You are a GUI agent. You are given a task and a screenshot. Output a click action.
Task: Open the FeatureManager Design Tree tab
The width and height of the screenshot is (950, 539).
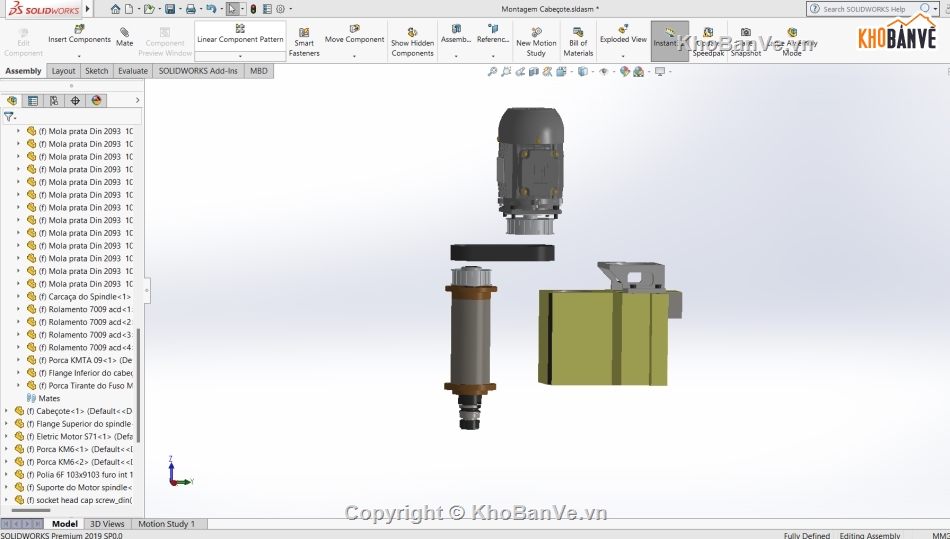click(12, 101)
